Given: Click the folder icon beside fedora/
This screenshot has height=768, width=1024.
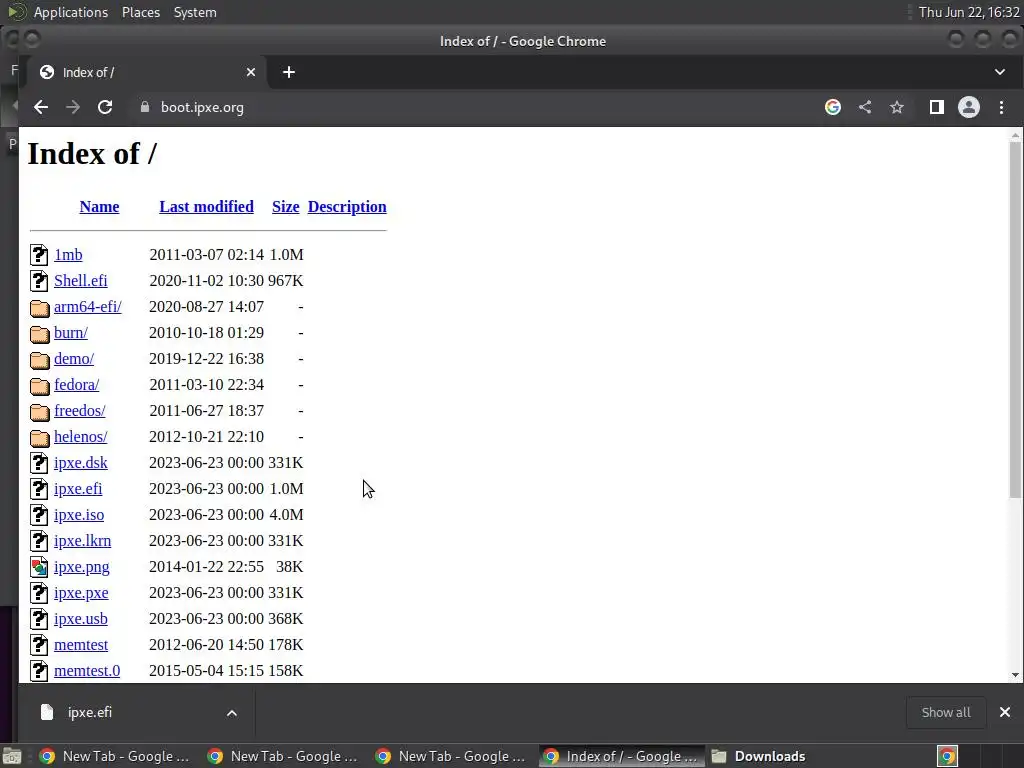Looking at the screenshot, I should 39,385.
